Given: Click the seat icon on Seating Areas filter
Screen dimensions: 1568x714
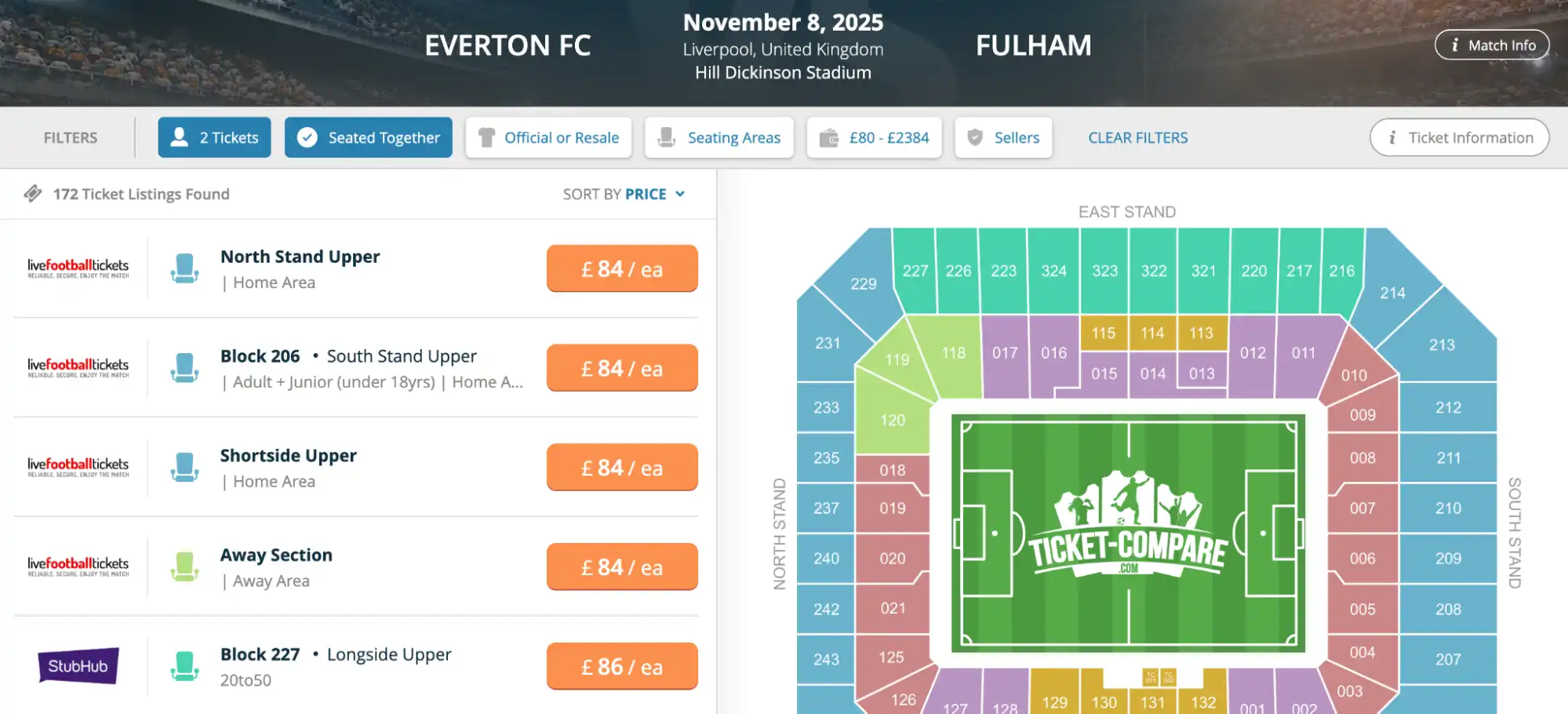Looking at the screenshot, I should click(666, 137).
